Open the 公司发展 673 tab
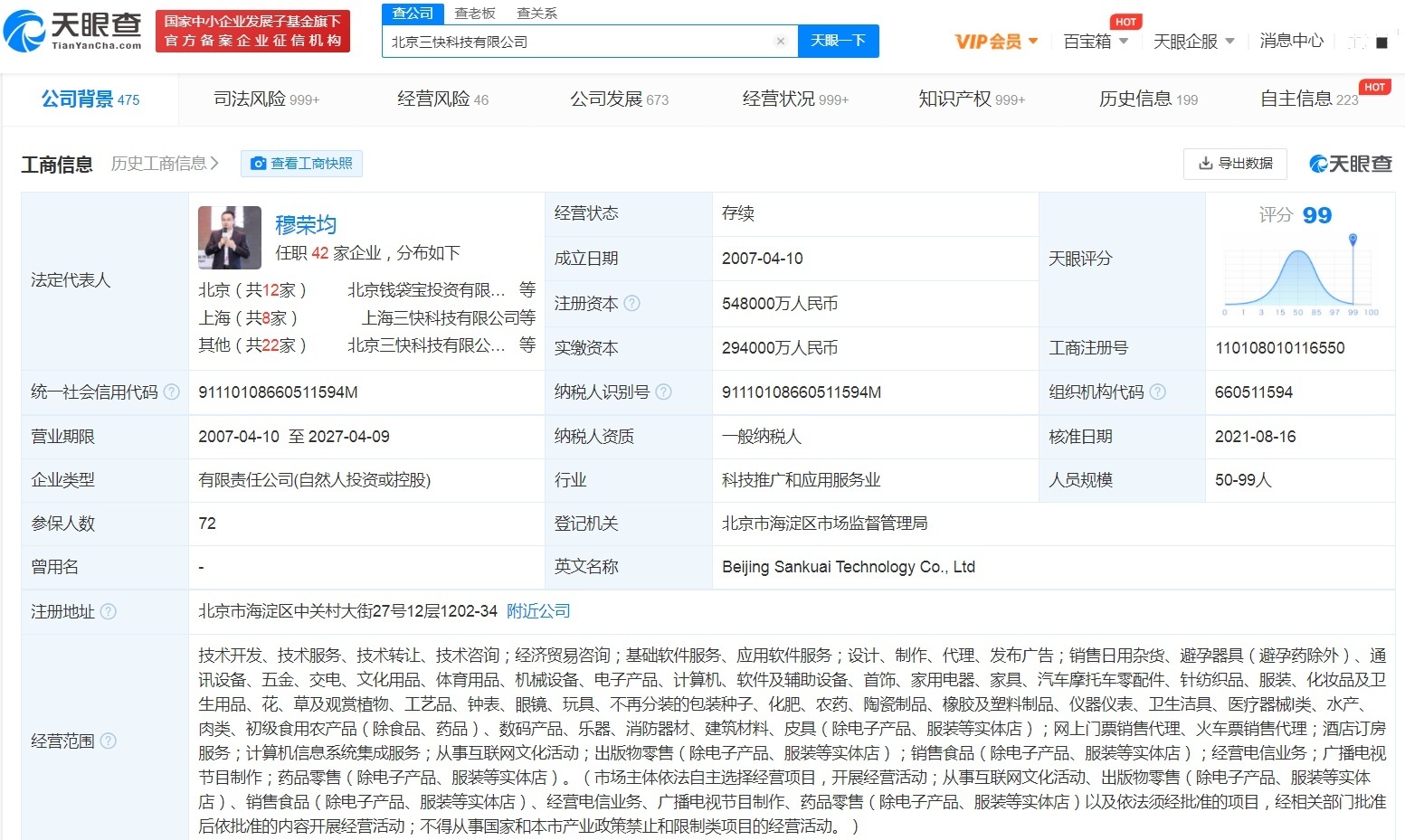This screenshot has height=840, width=1405. point(619,99)
